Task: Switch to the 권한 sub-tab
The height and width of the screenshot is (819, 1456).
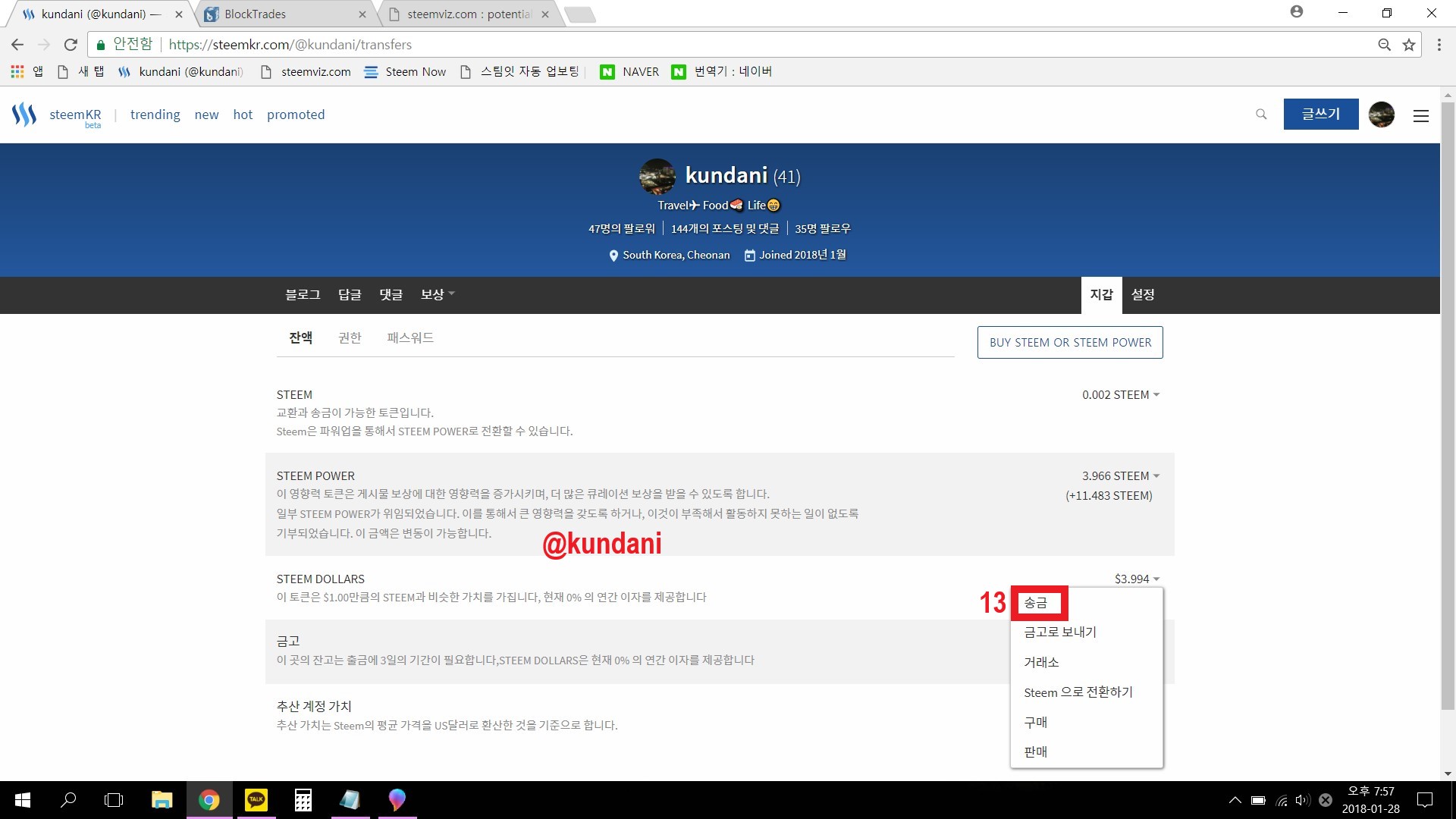Action: [x=350, y=338]
